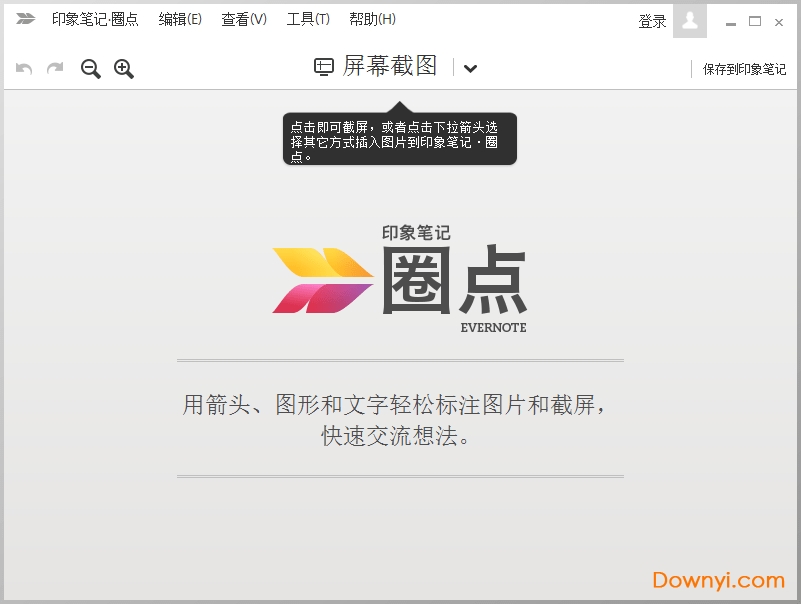Open the 编辑(E) menu

pyautogui.click(x=180, y=18)
